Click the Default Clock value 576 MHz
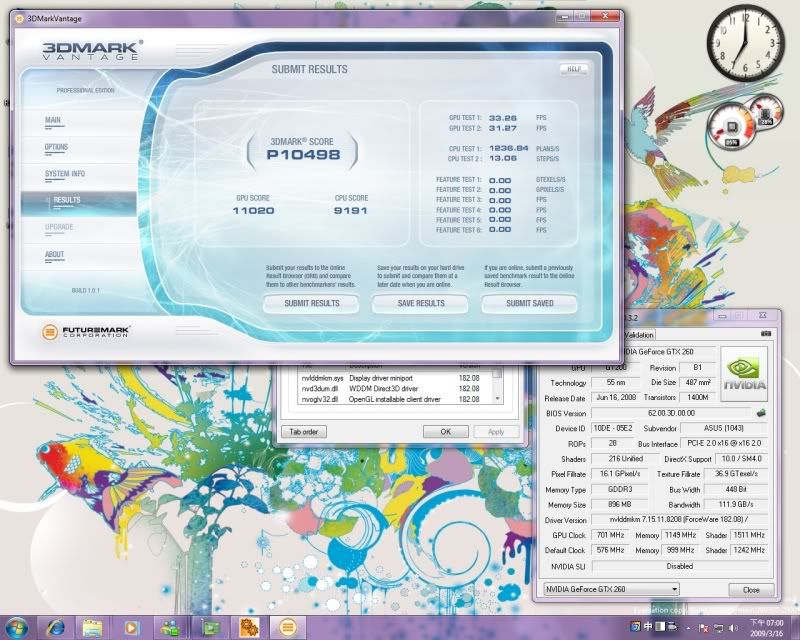This screenshot has height=640, width=800. point(610,551)
